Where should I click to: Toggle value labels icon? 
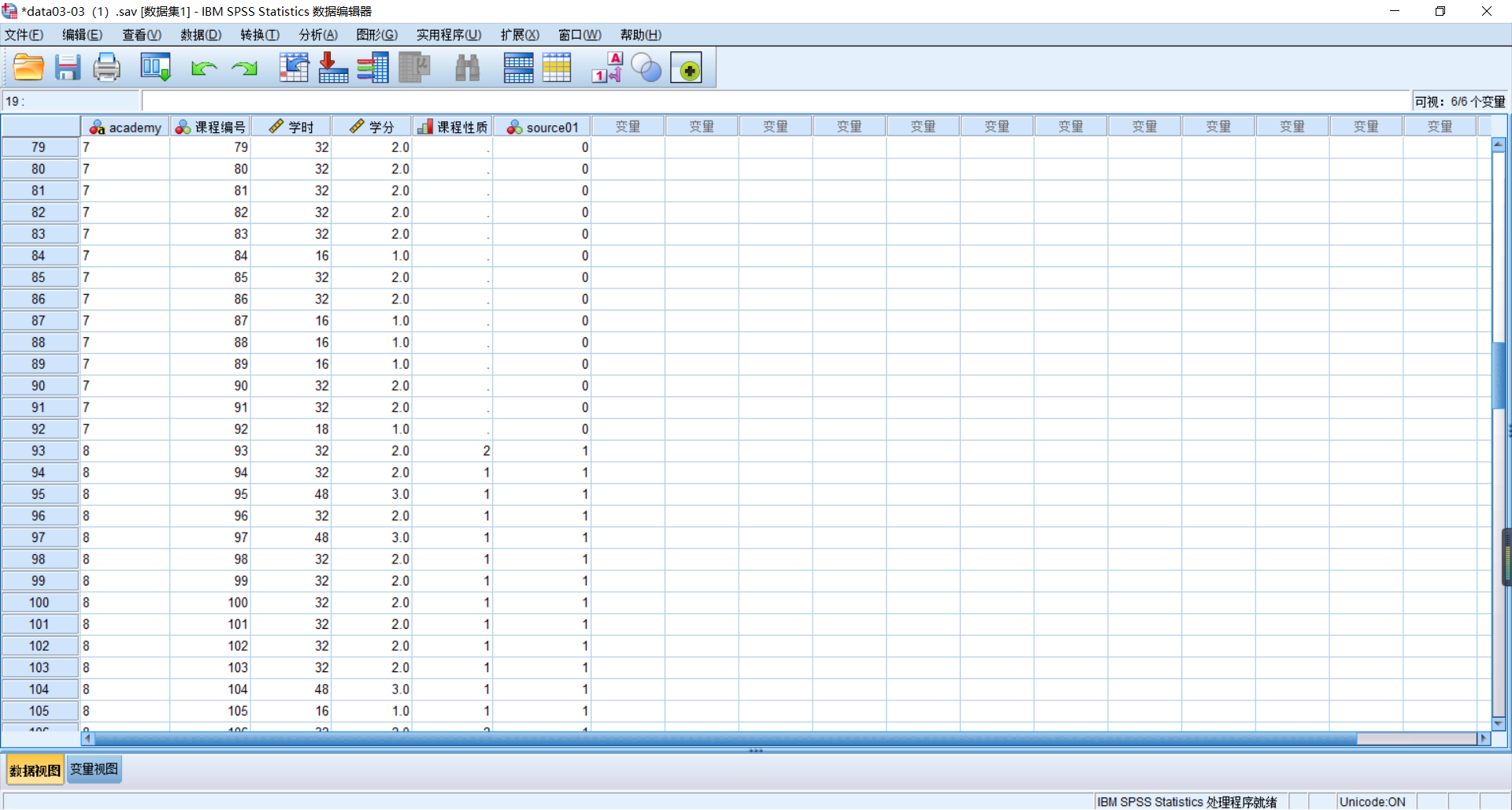[x=607, y=68]
